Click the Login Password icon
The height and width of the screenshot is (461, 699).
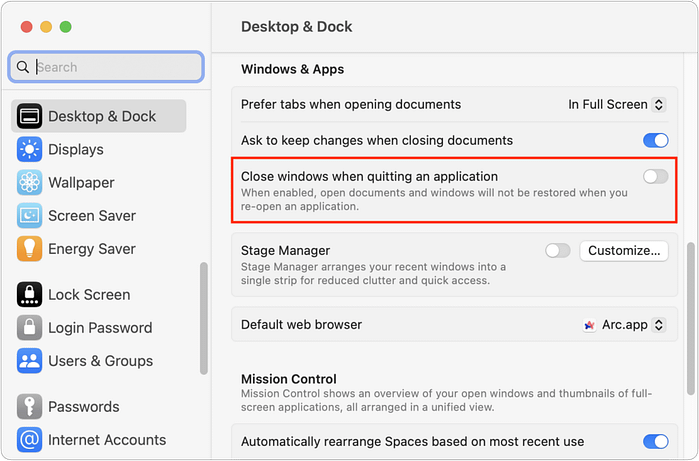[x=30, y=328]
